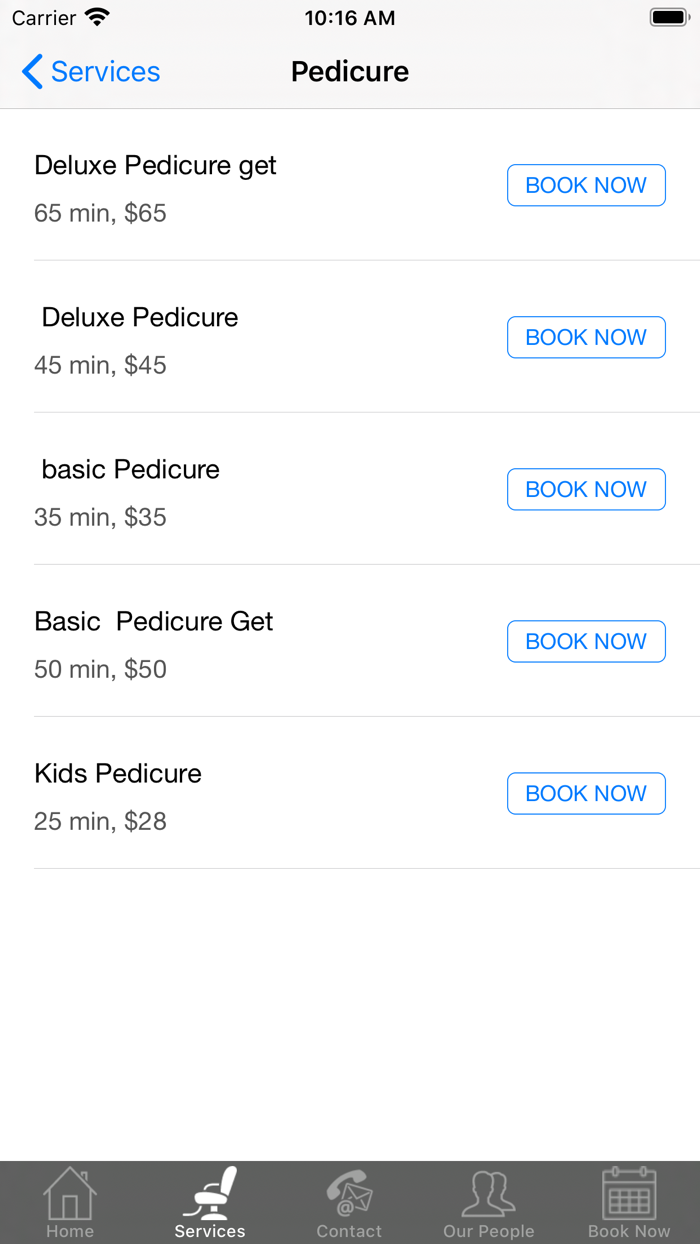The image size is (700, 1244).
Task: Open the Our People icon
Action: pyautogui.click(x=489, y=1193)
